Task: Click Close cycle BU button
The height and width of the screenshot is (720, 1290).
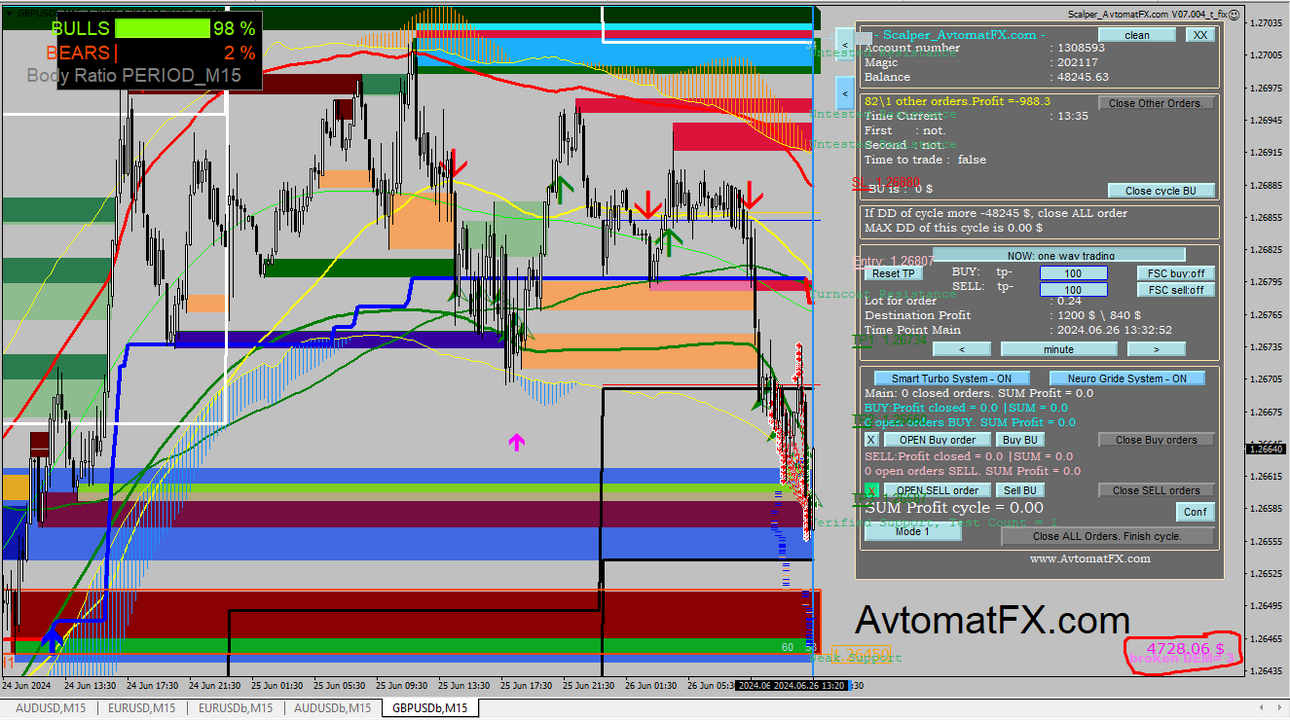Action: coord(1161,190)
